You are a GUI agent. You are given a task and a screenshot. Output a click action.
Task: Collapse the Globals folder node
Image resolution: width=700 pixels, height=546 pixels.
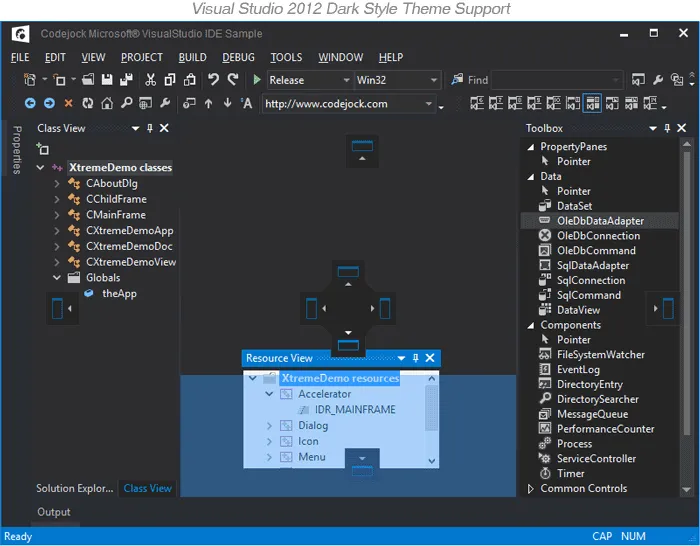point(57,278)
